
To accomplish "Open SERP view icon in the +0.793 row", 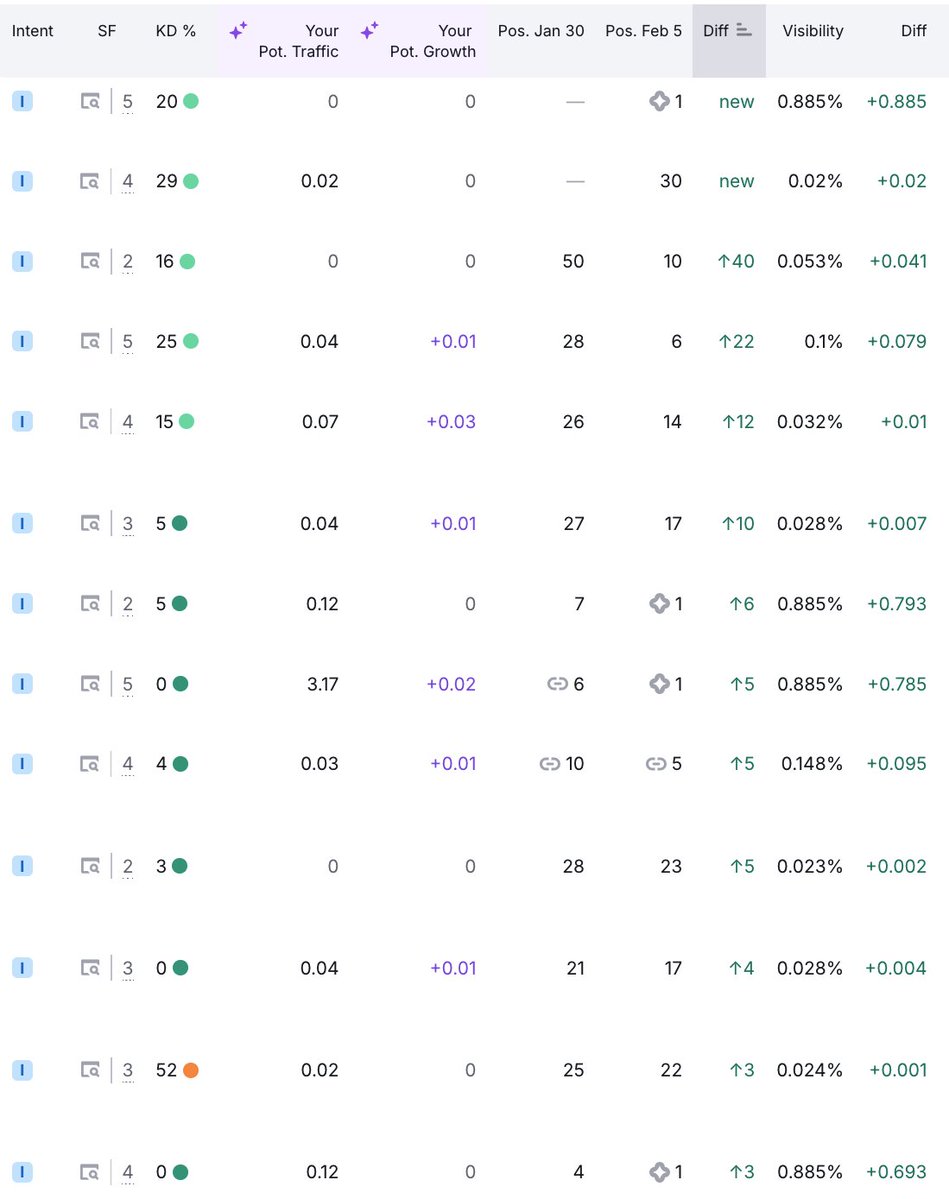I will click(90, 604).
